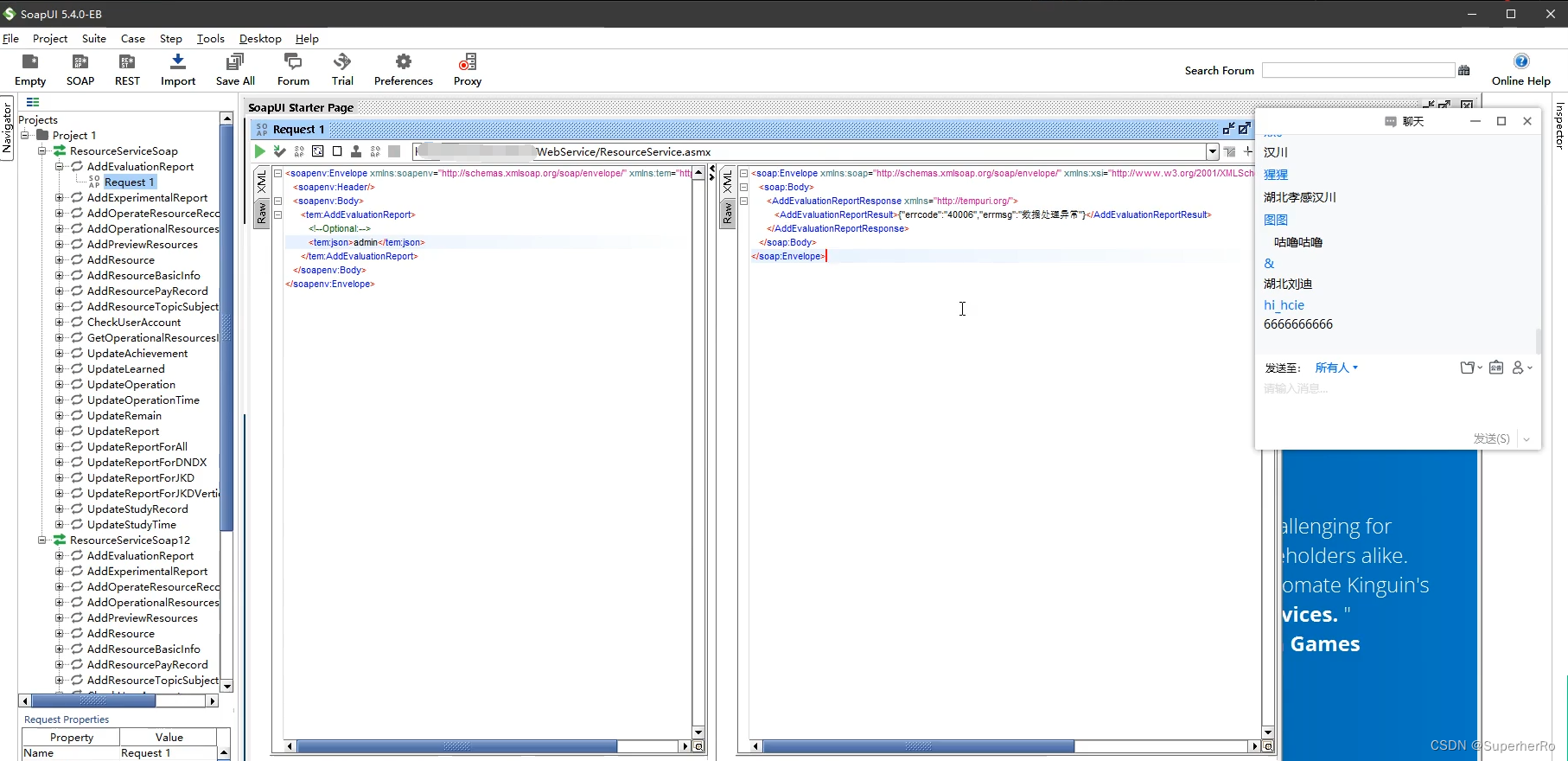1568x761 pixels.
Task: Collapse the ResourceServiceSoap12 interface node
Action: (42, 540)
